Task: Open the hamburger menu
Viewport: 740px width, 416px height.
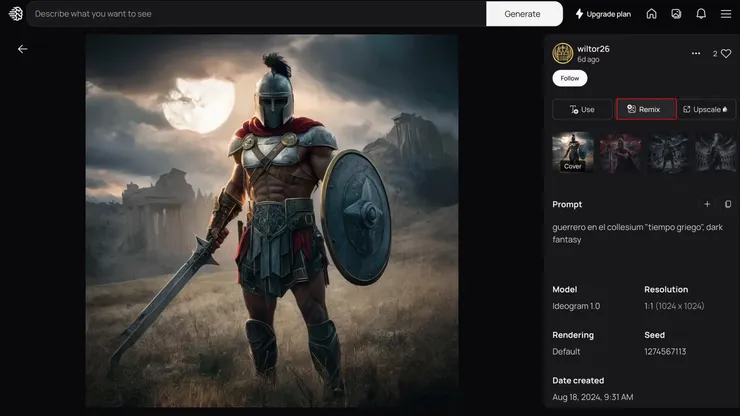Action: point(726,14)
